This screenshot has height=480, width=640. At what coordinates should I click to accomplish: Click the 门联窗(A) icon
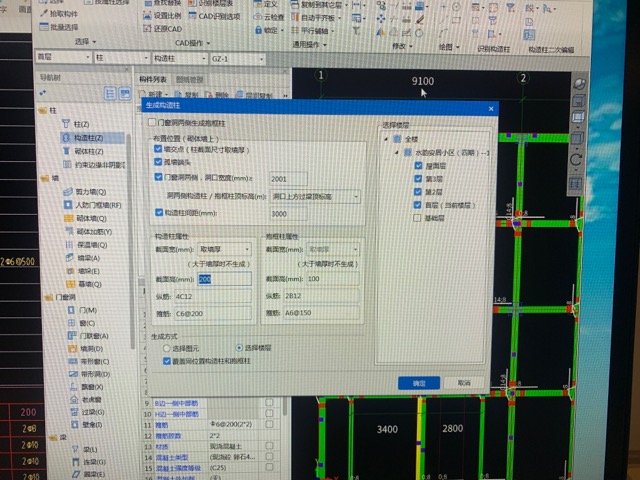click(72, 336)
